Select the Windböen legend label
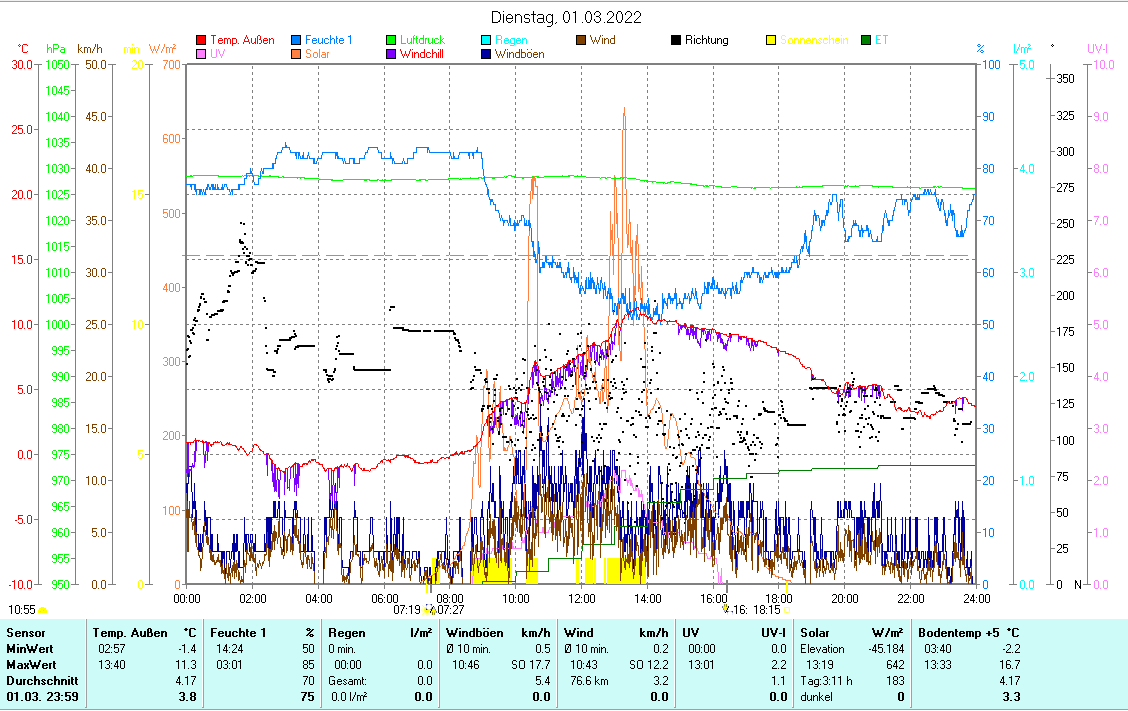1128x711 pixels. coord(519,54)
